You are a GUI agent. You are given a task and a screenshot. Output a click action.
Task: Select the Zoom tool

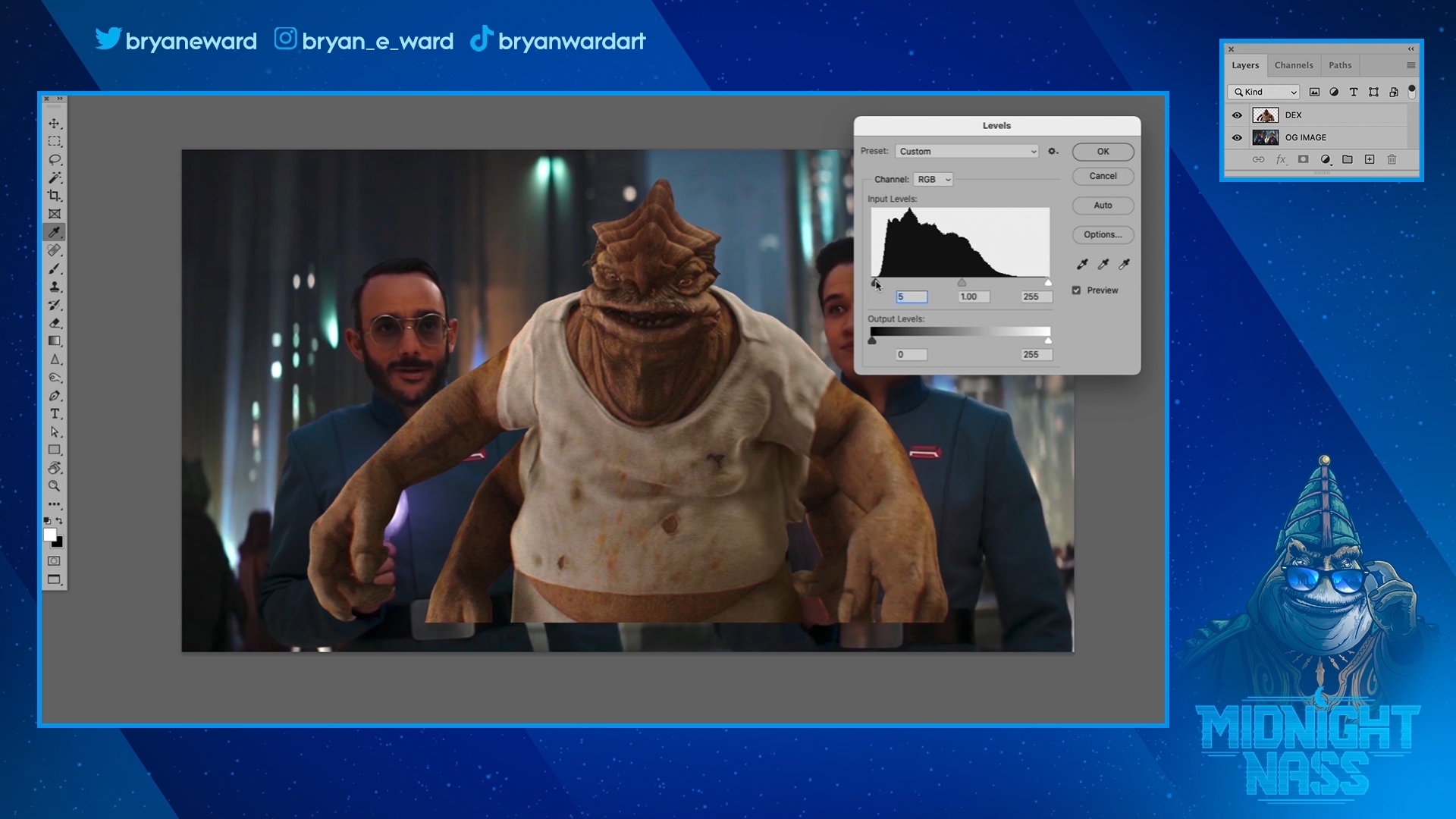point(55,486)
